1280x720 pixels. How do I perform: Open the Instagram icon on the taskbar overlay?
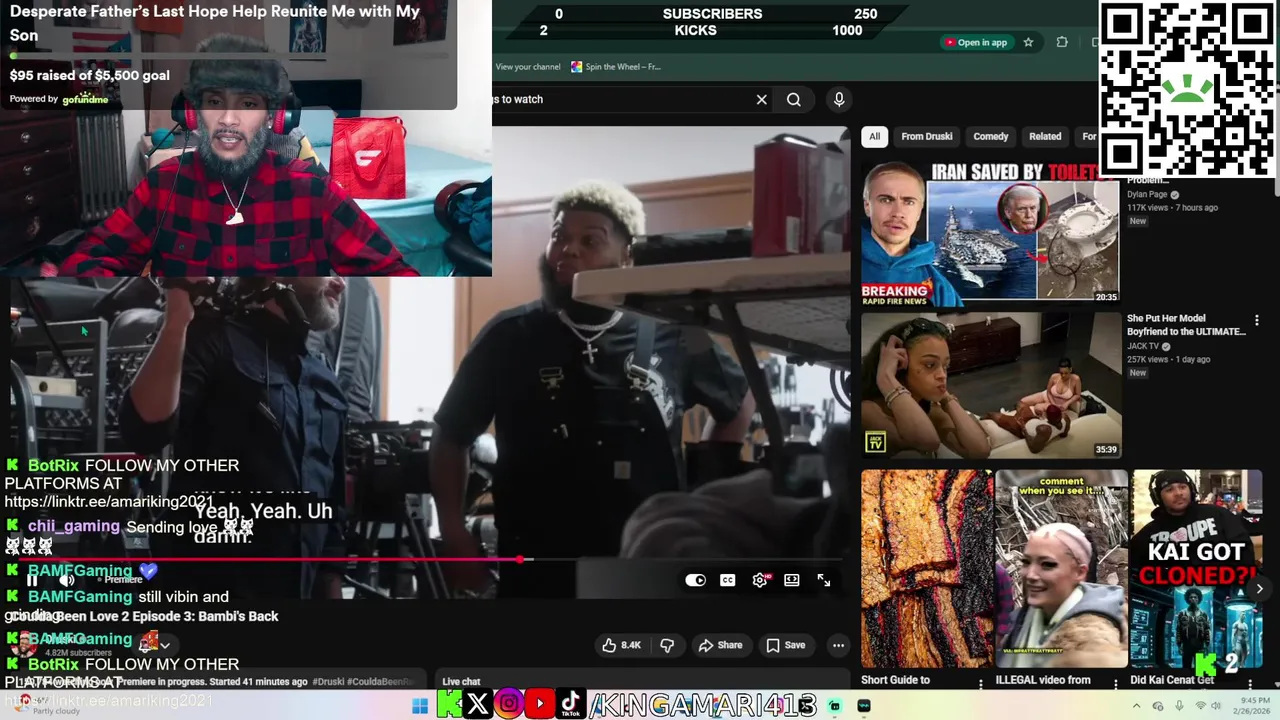point(509,705)
